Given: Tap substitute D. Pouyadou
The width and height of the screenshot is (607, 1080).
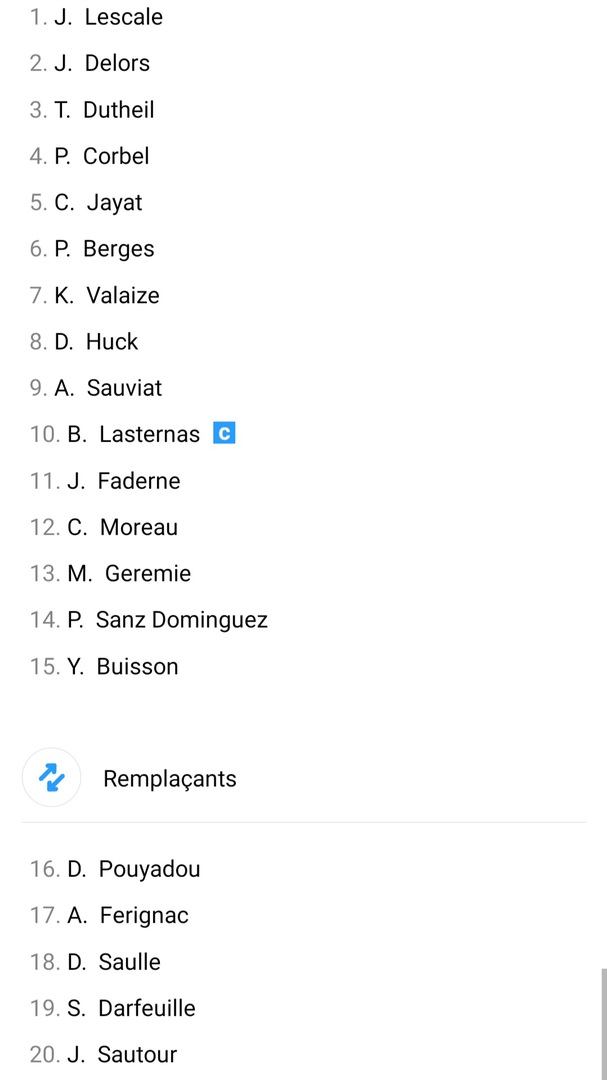Looking at the screenshot, I should [x=133, y=869].
